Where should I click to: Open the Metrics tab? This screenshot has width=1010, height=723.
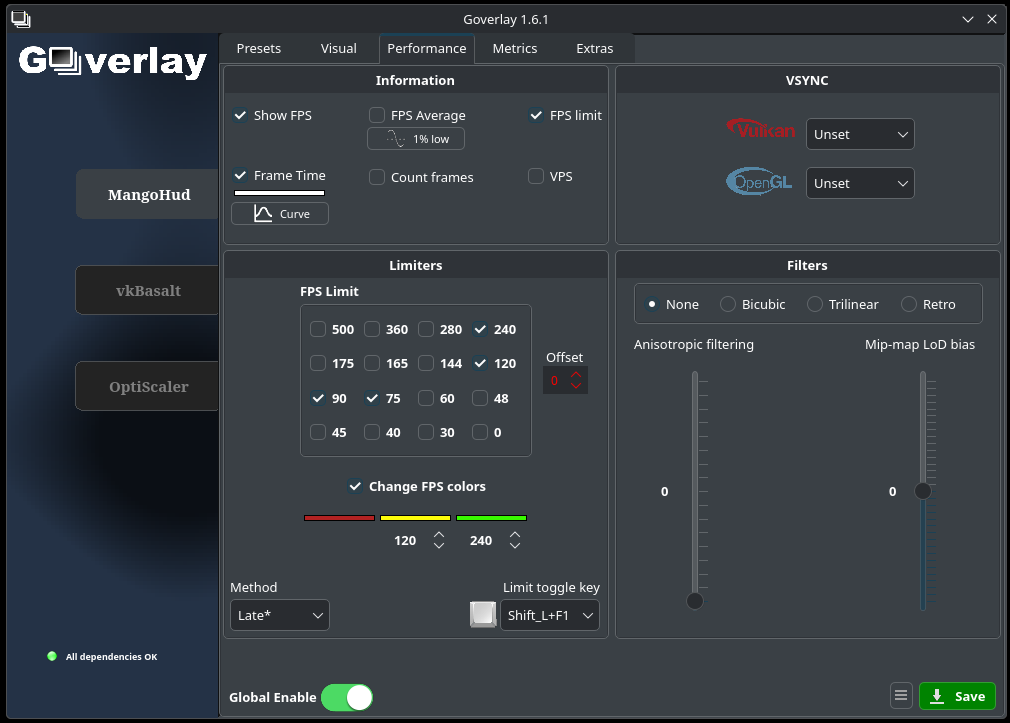(x=515, y=48)
